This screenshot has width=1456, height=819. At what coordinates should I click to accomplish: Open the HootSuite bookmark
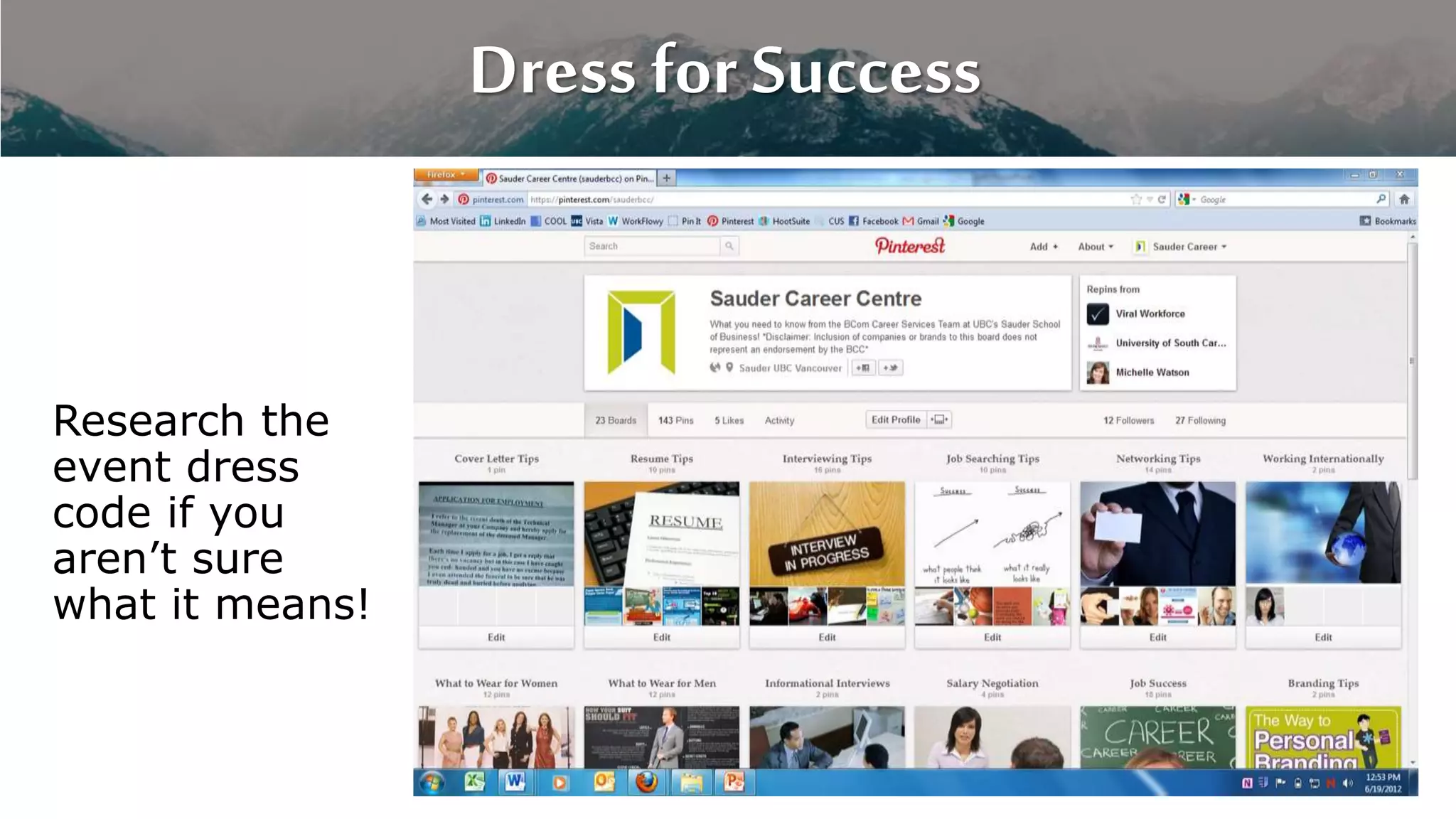pyautogui.click(x=784, y=221)
